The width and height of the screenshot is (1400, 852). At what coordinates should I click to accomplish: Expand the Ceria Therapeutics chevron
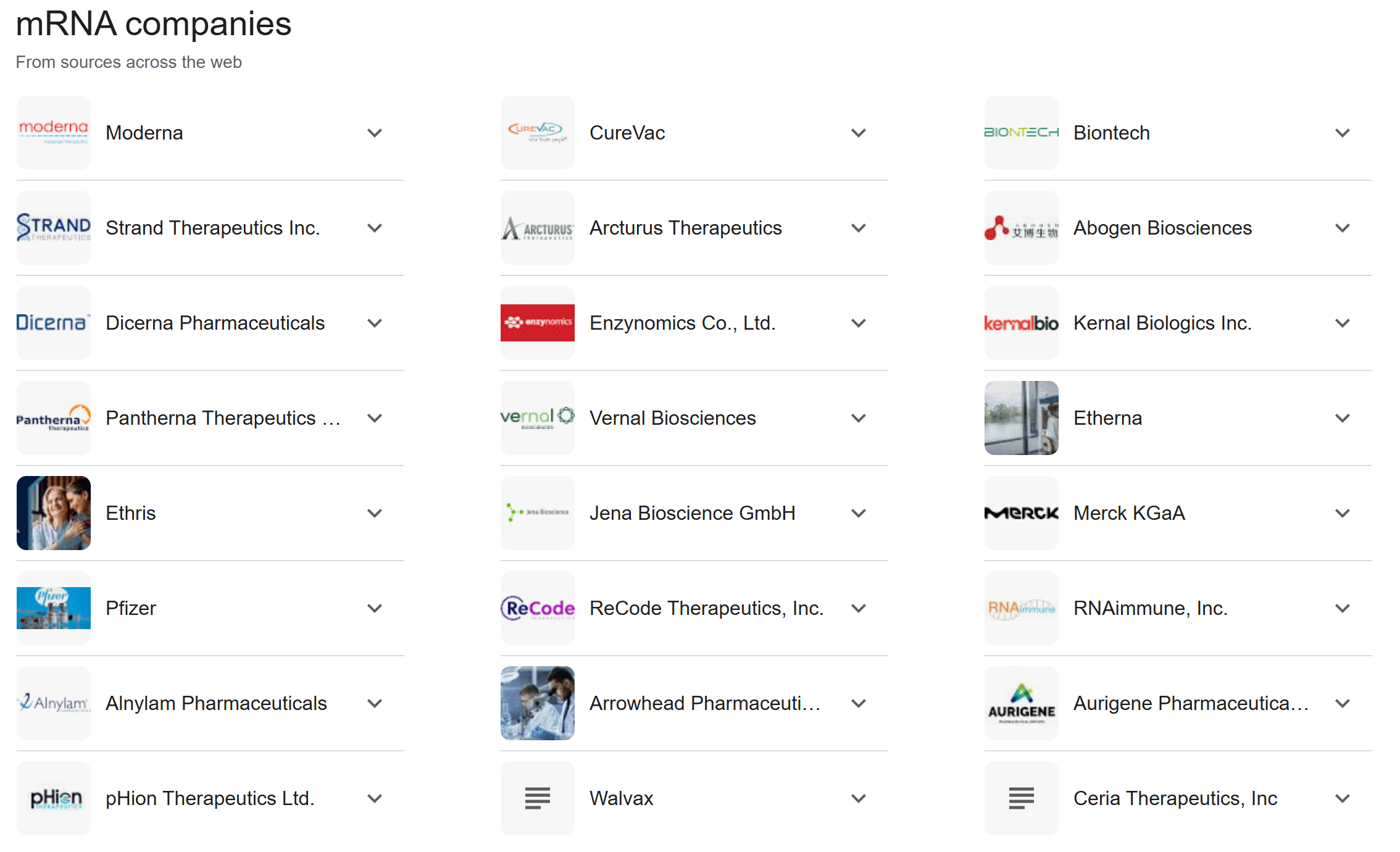(1343, 798)
